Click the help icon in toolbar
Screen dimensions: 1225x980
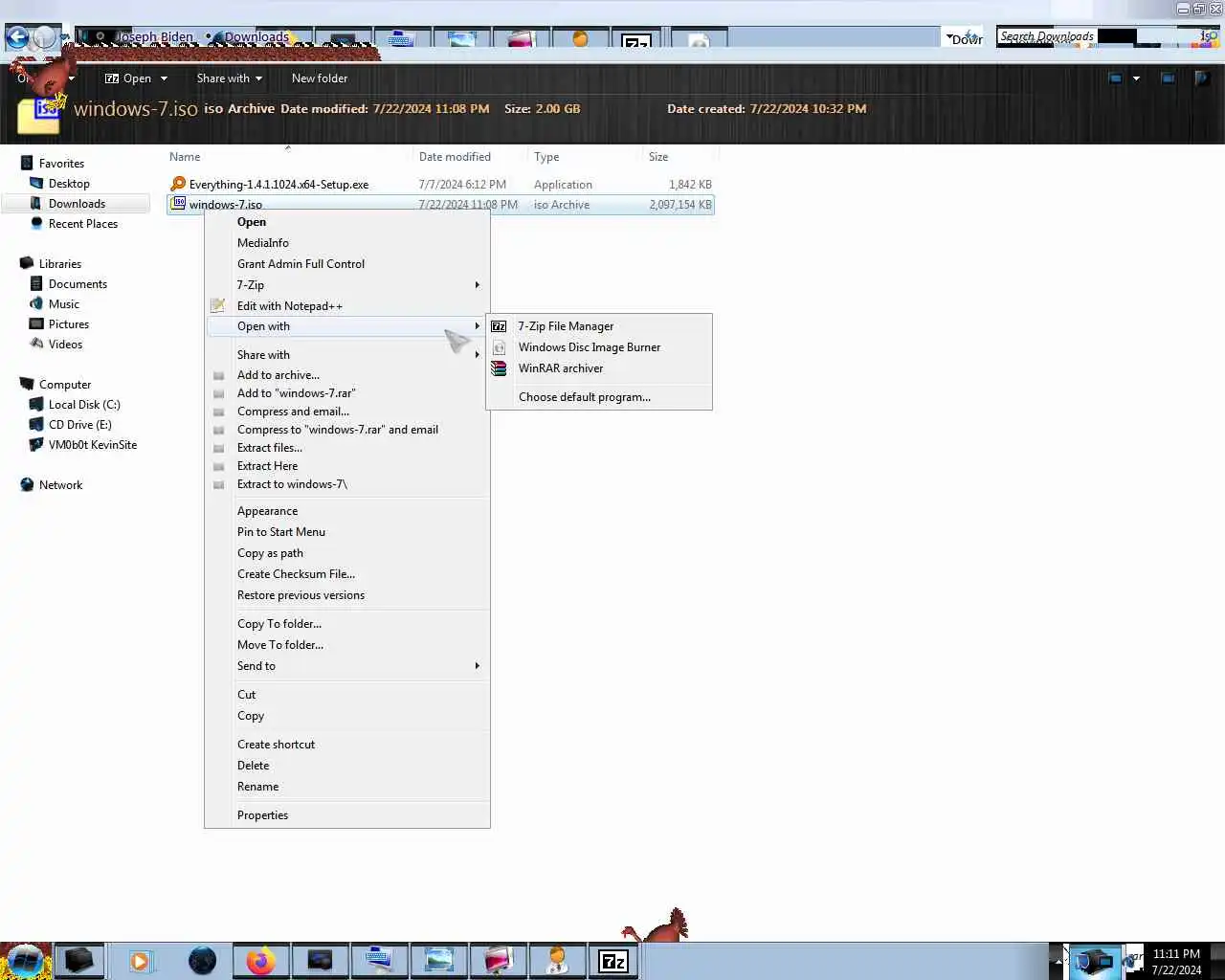pos(1202,78)
